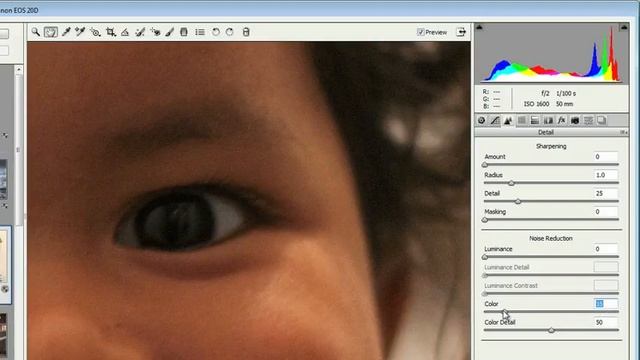Click the '50 mm' focal length readout
Screen dimensions: 640x360
564,104
